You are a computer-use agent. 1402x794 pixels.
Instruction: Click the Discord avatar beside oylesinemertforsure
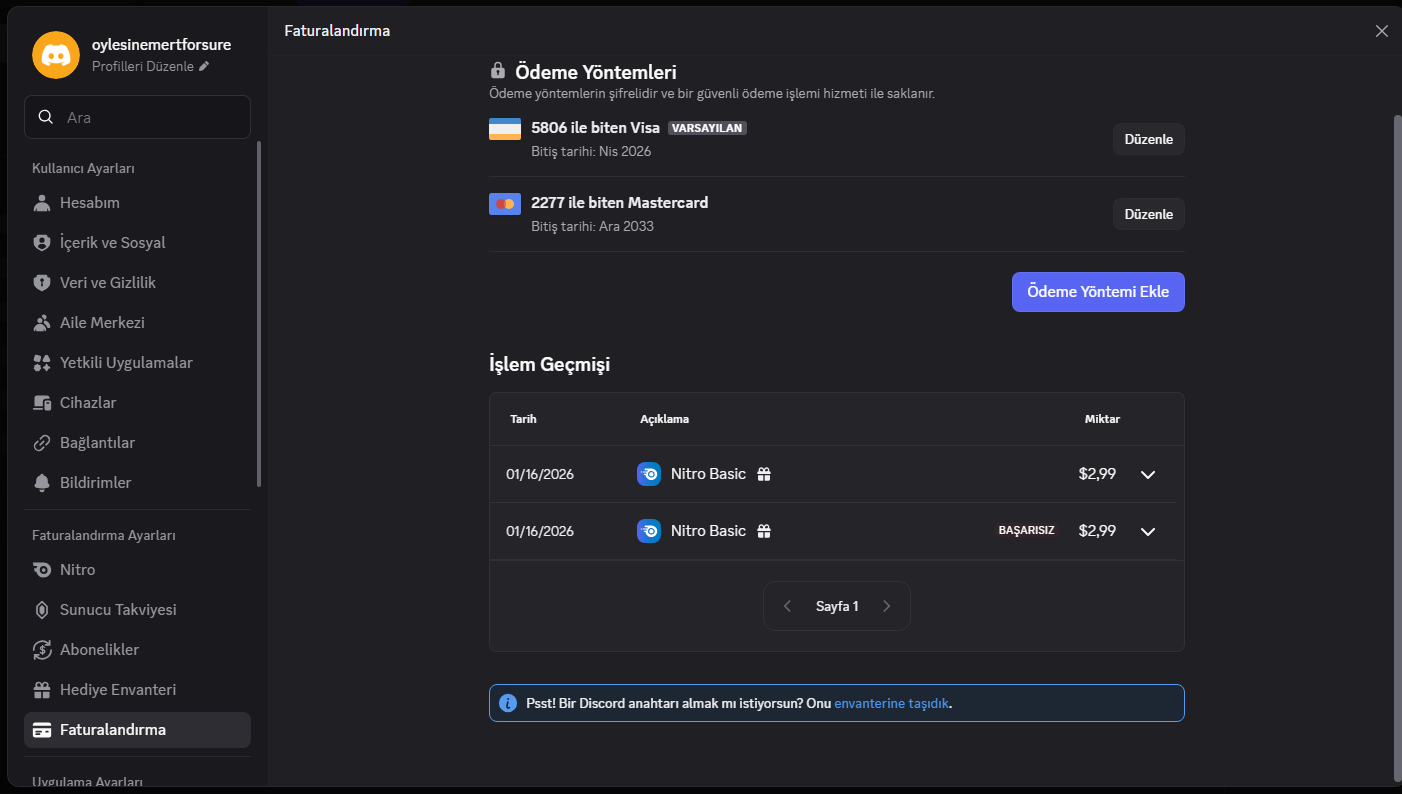[x=56, y=54]
